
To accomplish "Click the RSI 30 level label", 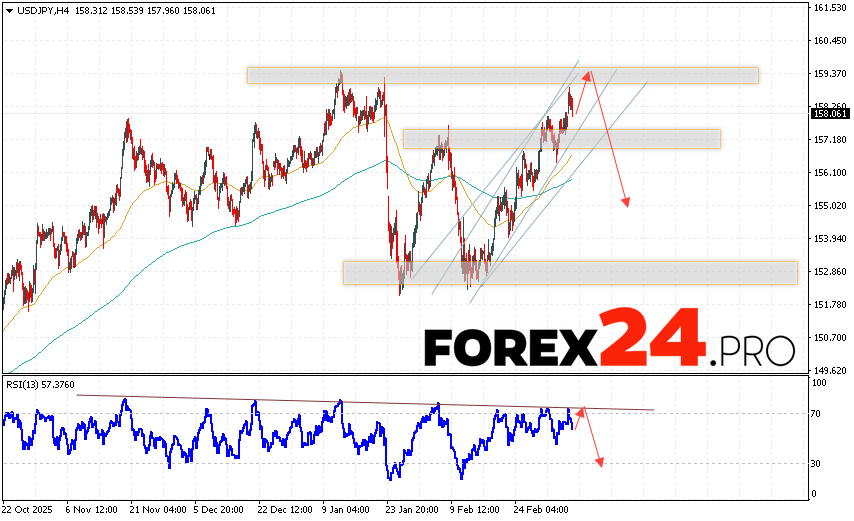I will [x=817, y=463].
